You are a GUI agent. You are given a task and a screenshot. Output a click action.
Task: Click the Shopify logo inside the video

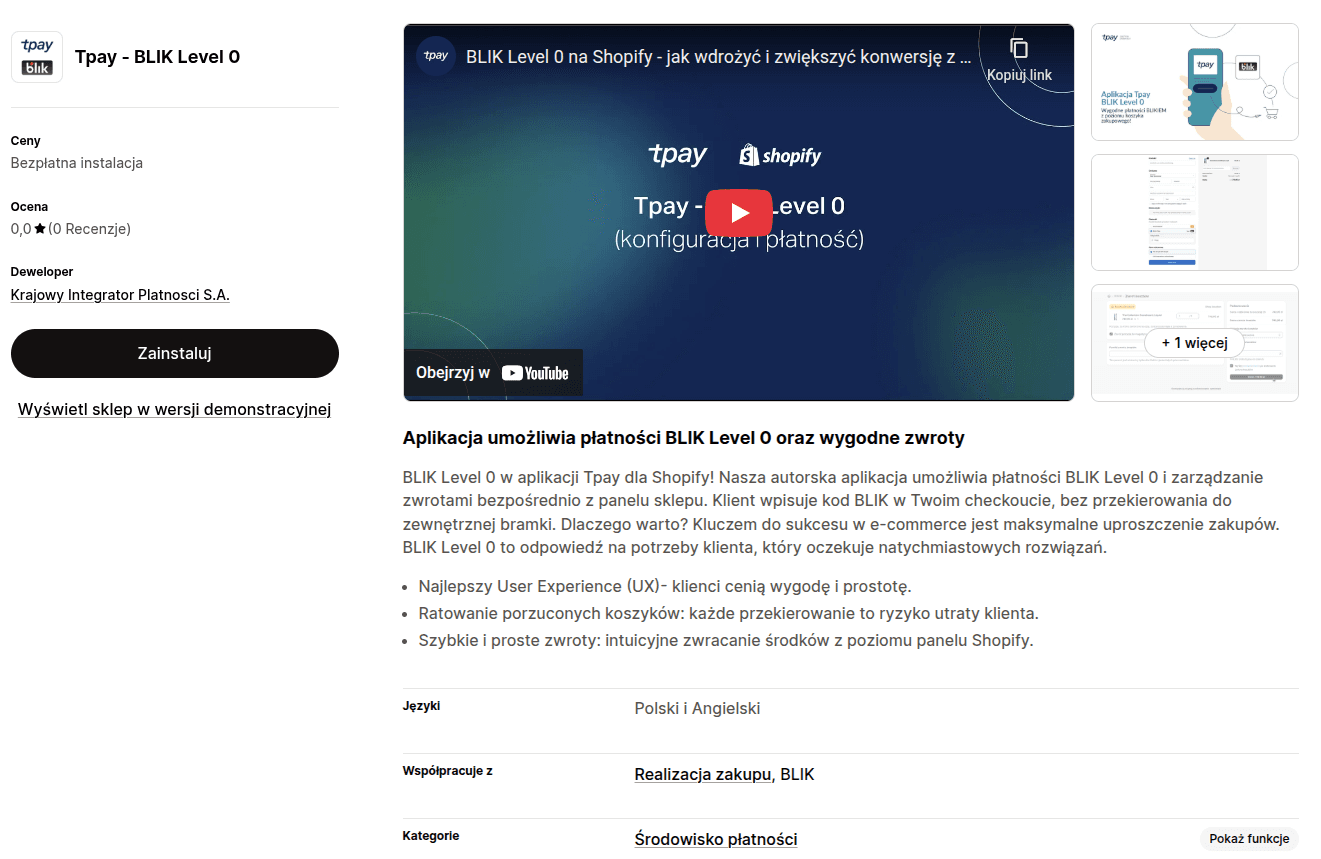pos(780,155)
